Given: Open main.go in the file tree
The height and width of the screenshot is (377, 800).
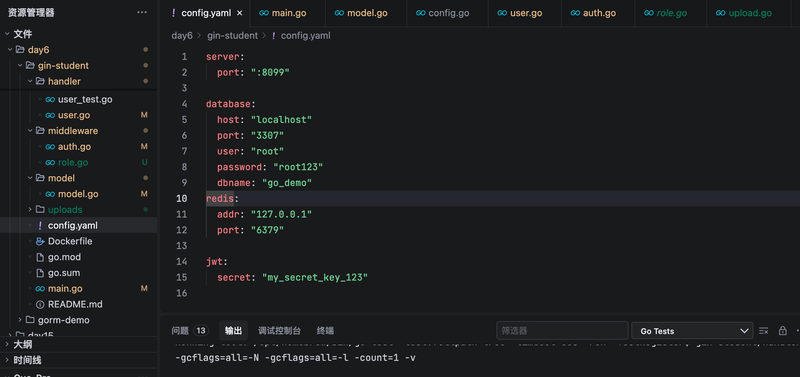Looking at the screenshot, I should click(65, 289).
